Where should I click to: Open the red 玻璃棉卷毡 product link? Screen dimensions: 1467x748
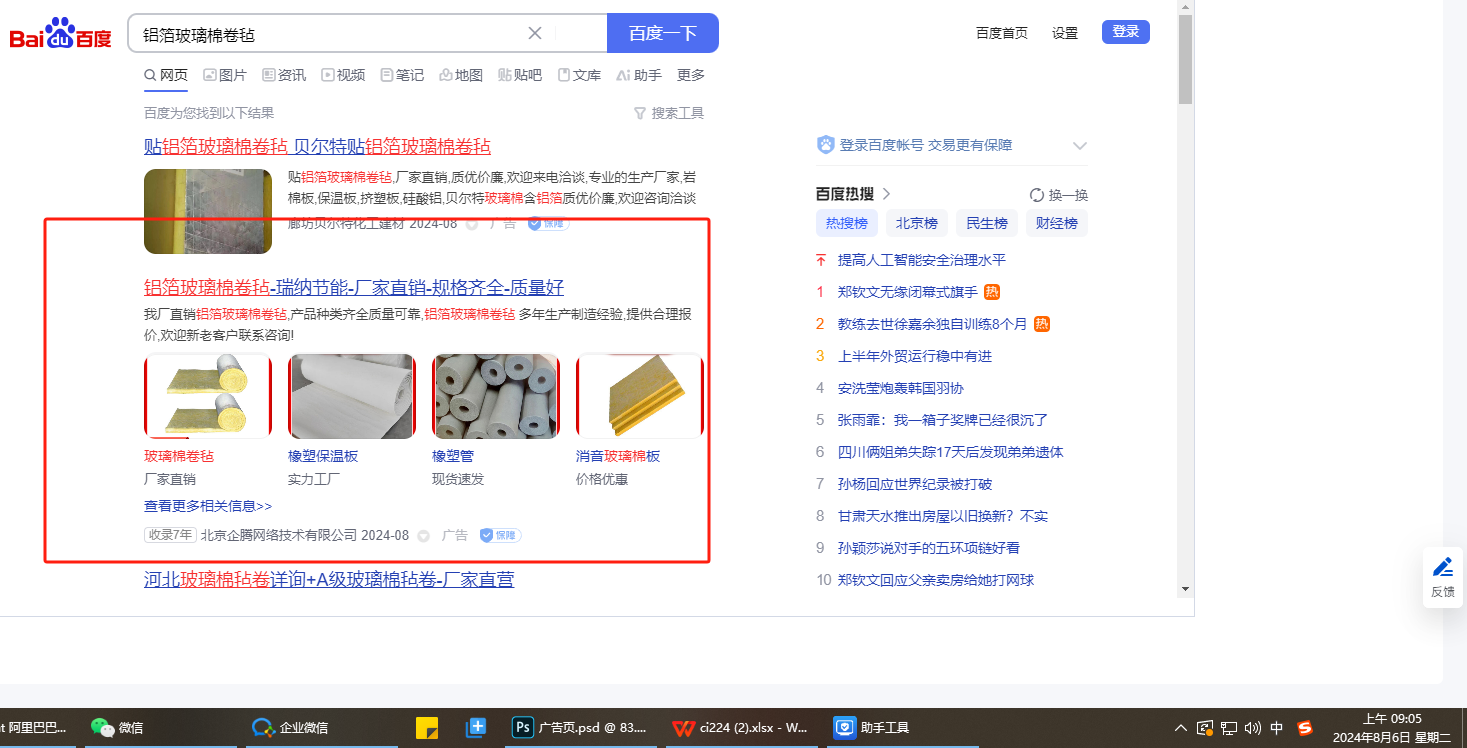pos(179,456)
